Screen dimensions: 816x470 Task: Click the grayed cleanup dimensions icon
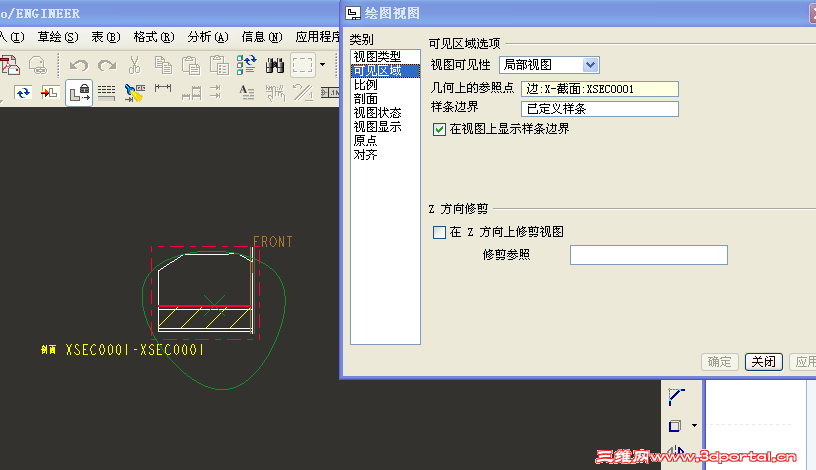(x=275, y=93)
